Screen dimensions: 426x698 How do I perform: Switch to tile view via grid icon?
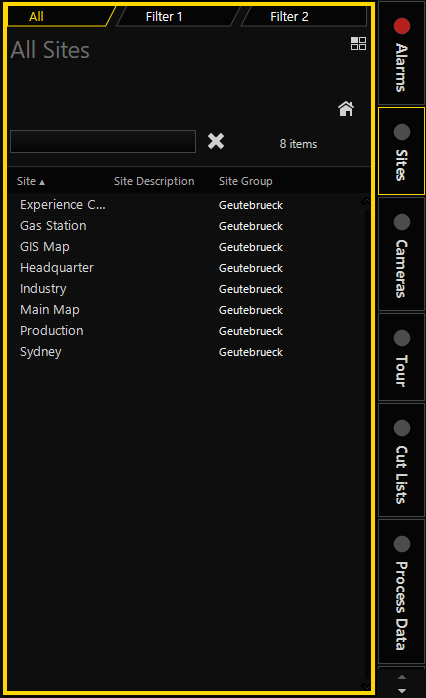(x=358, y=44)
